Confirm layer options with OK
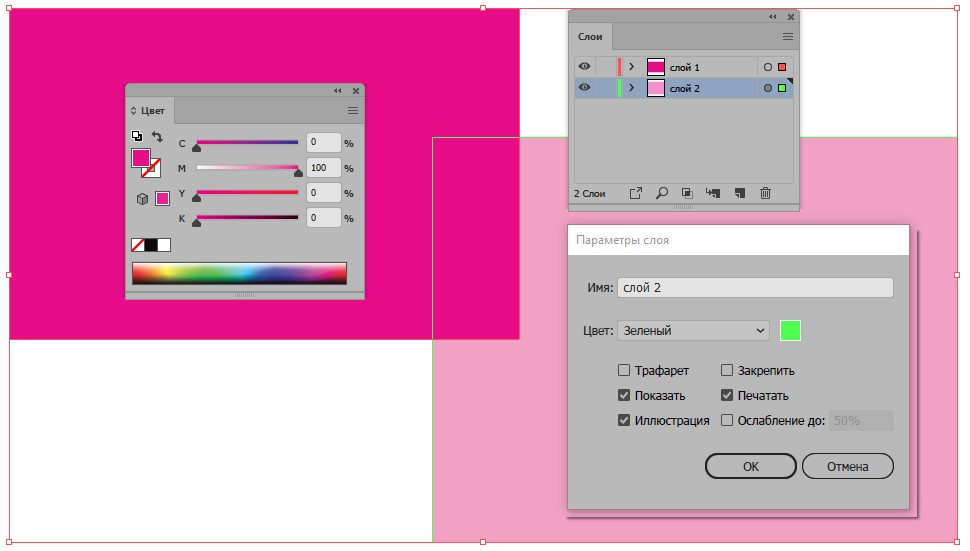 [x=750, y=466]
